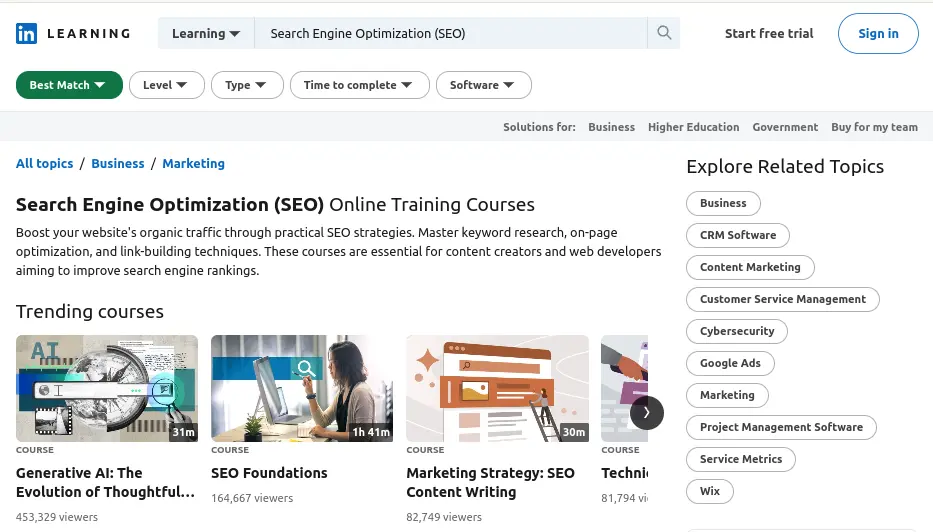Open the Best Match sort dropdown
Viewport: 933px width, 532px height.
point(69,85)
